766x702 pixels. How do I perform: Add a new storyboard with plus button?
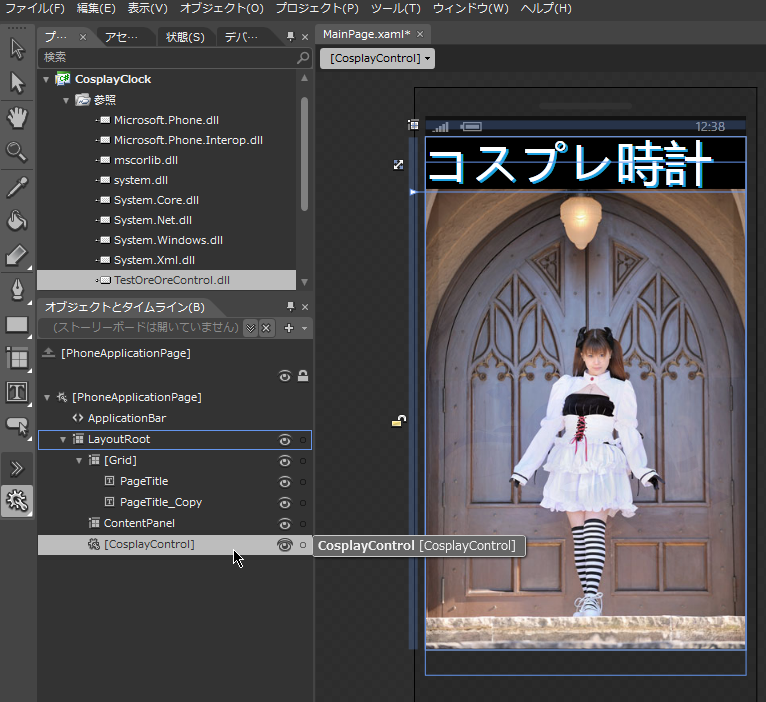click(289, 328)
